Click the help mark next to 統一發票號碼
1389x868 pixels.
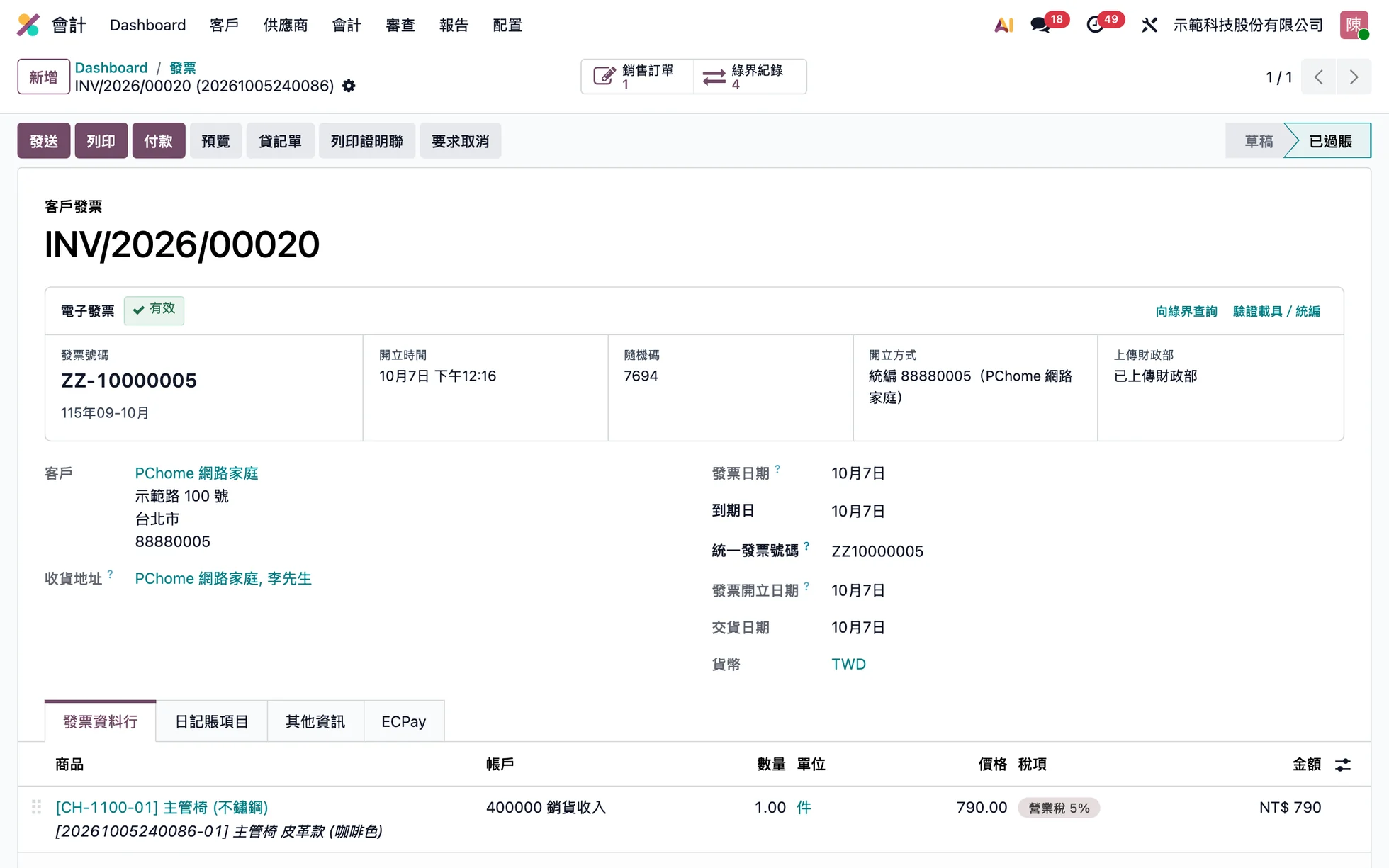(806, 546)
